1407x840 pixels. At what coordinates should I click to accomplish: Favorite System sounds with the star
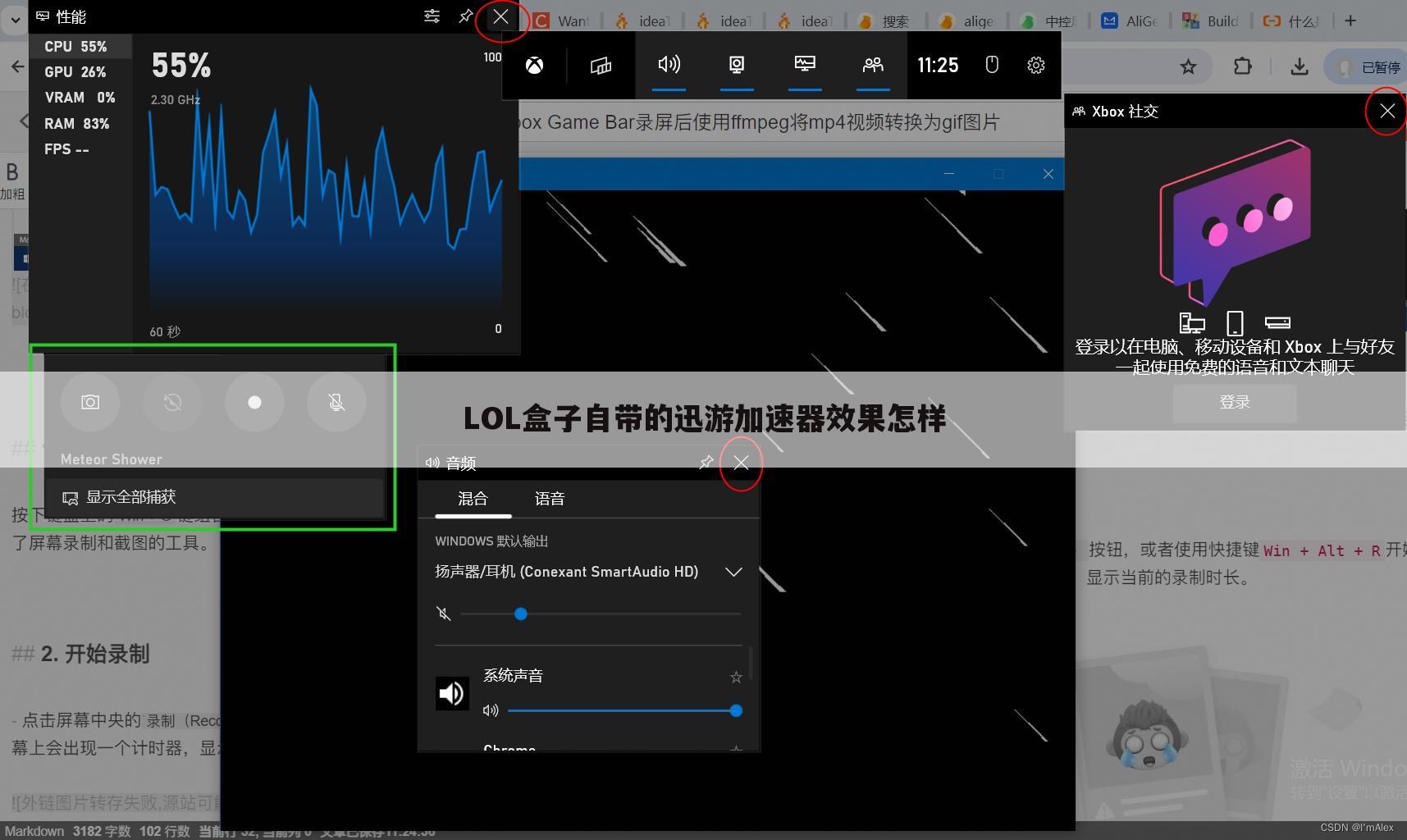(736, 677)
